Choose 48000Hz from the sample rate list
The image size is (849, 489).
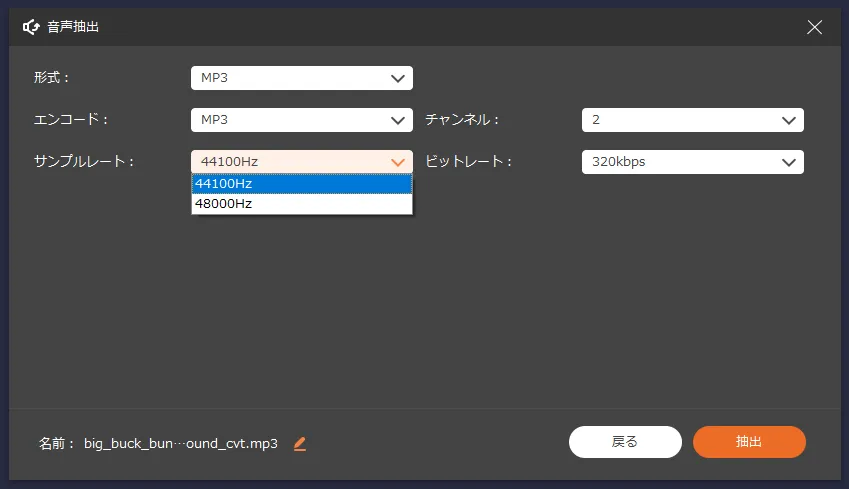301,204
